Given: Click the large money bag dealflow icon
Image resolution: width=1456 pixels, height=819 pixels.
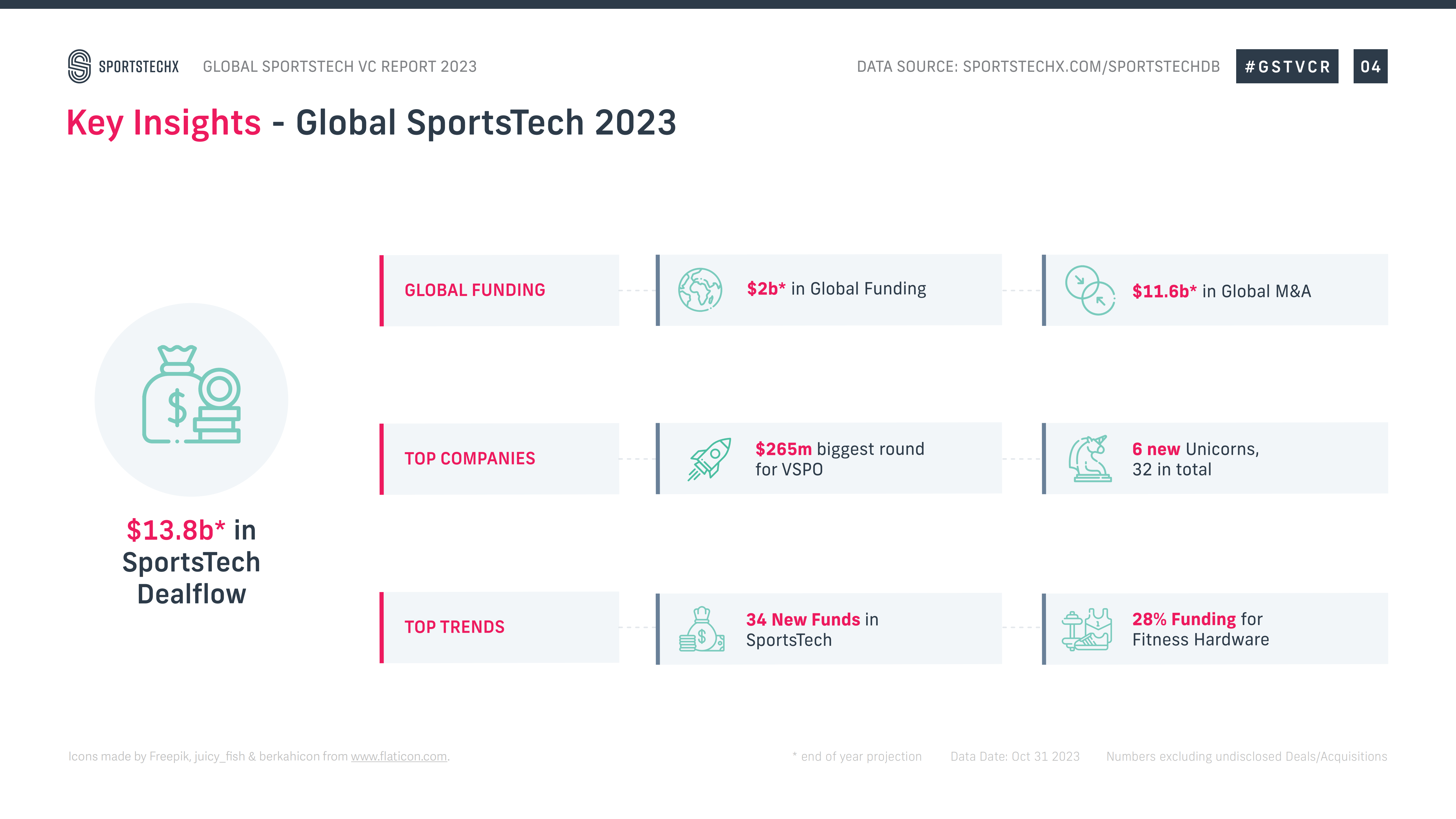Looking at the screenshot, I should tap(191, 394).
